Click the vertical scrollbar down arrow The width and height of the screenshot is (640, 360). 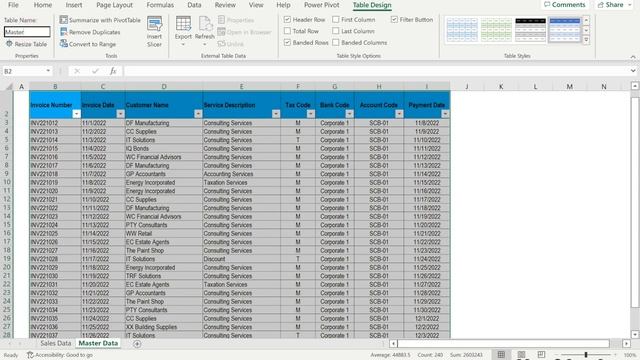pos(635,334)
